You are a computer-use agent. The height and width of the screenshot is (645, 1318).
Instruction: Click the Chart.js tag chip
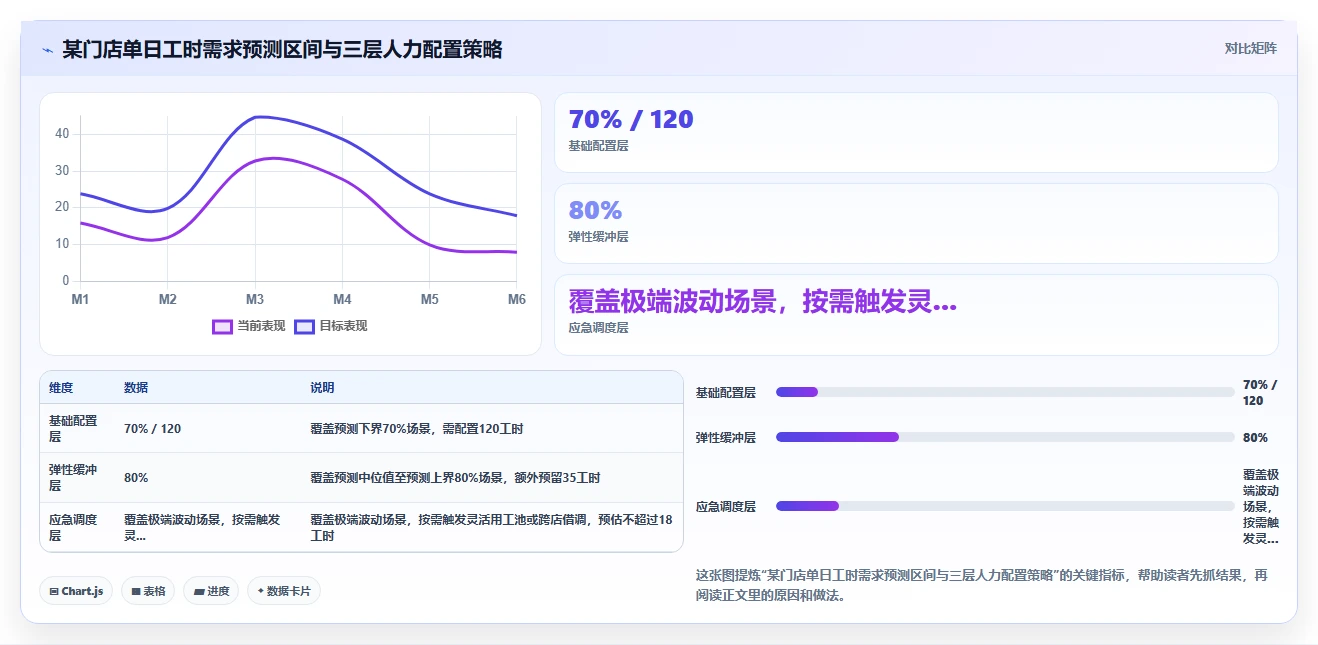tap(76, 591)
